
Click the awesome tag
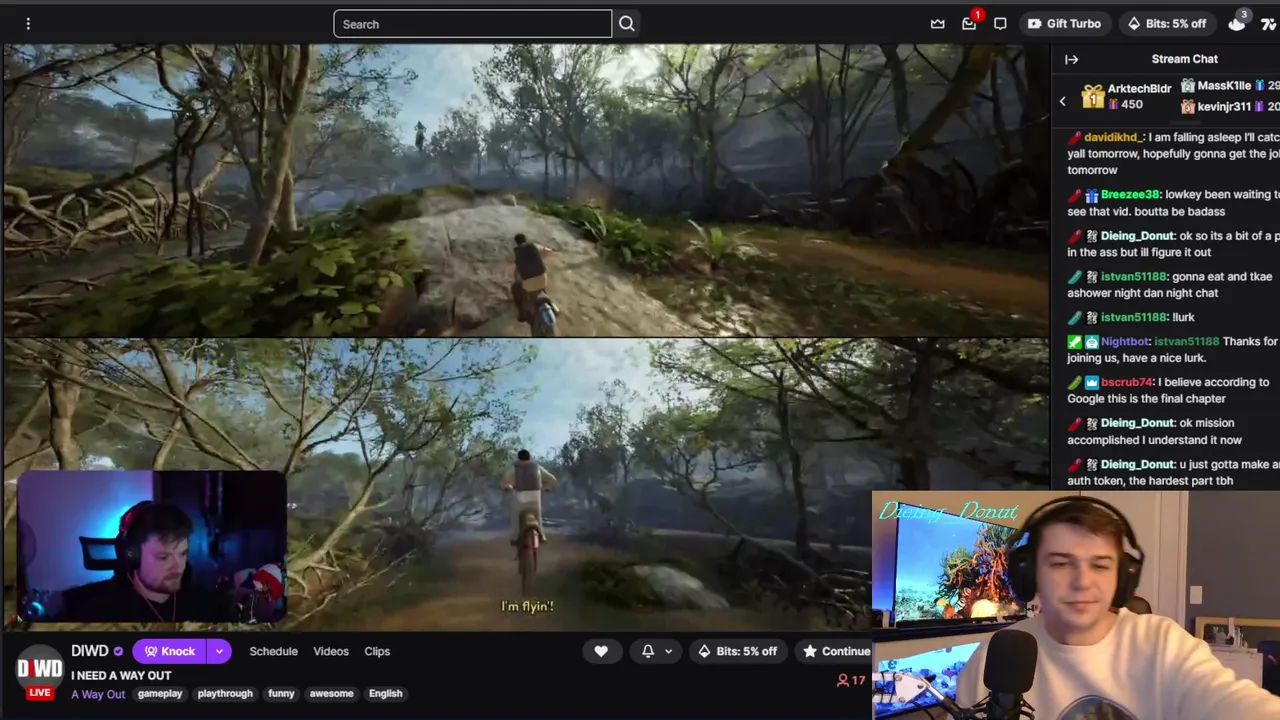[x=332, y=693]
